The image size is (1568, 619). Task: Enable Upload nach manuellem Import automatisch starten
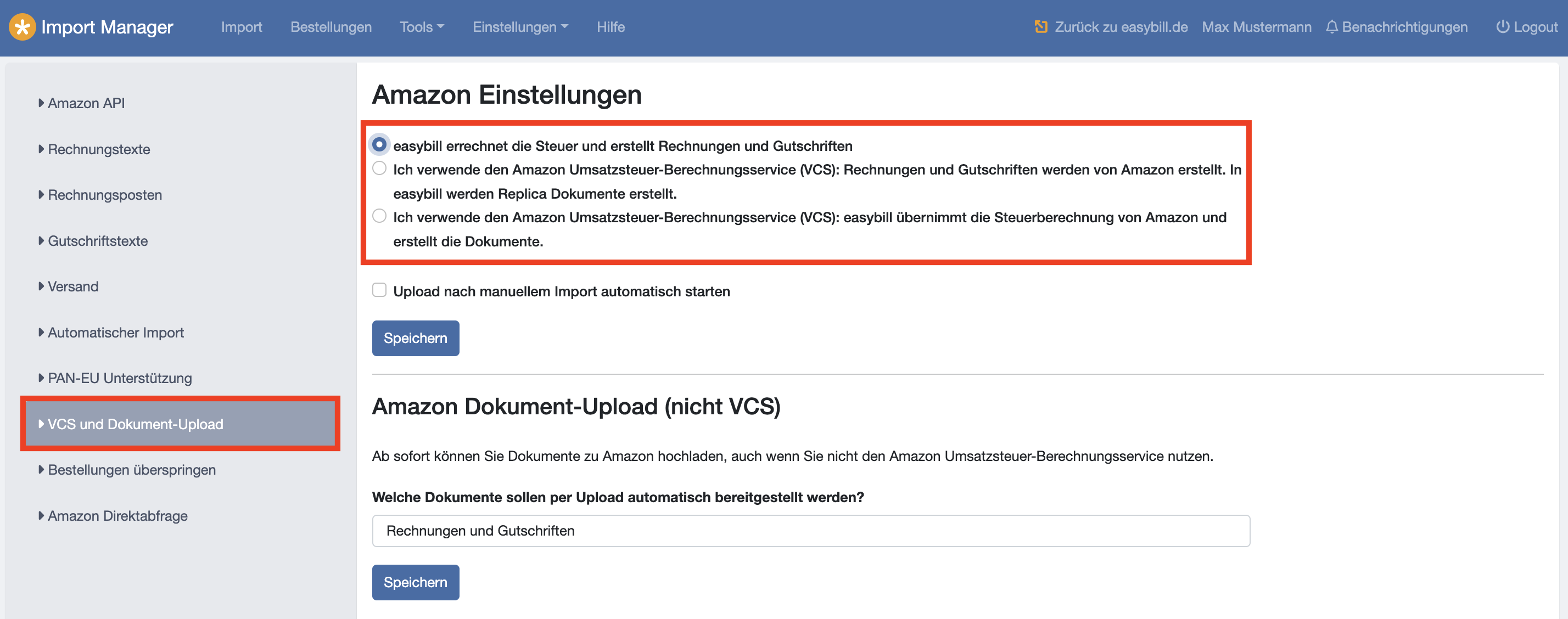[379, 290]
